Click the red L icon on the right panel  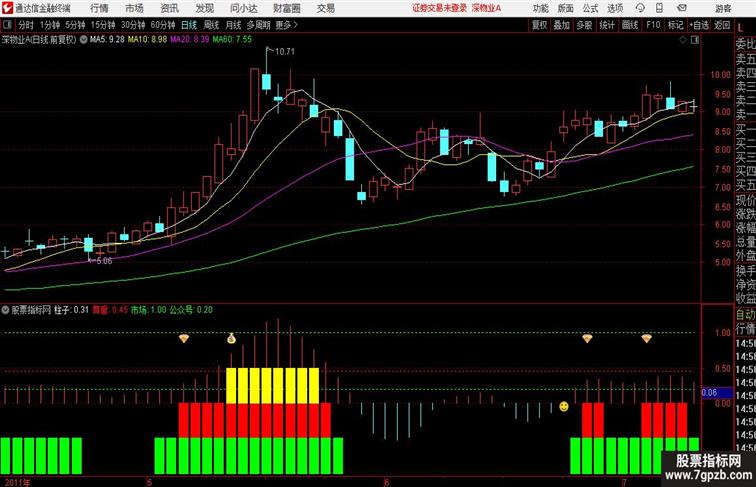(740, 28)
